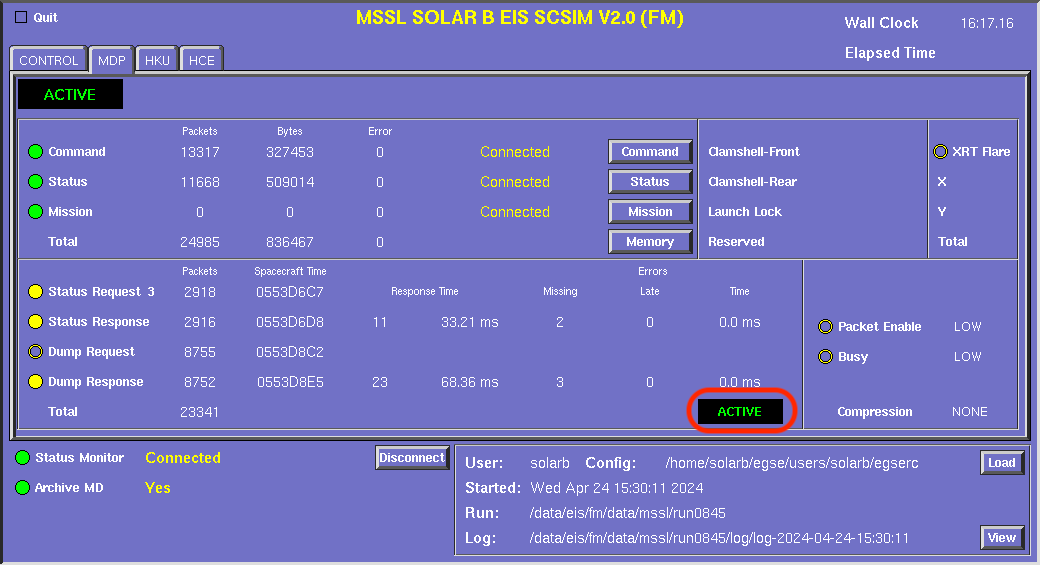Screen dimensions: 1040x565
Task: Click the Started date text
Action: click(x=617, y=488)
